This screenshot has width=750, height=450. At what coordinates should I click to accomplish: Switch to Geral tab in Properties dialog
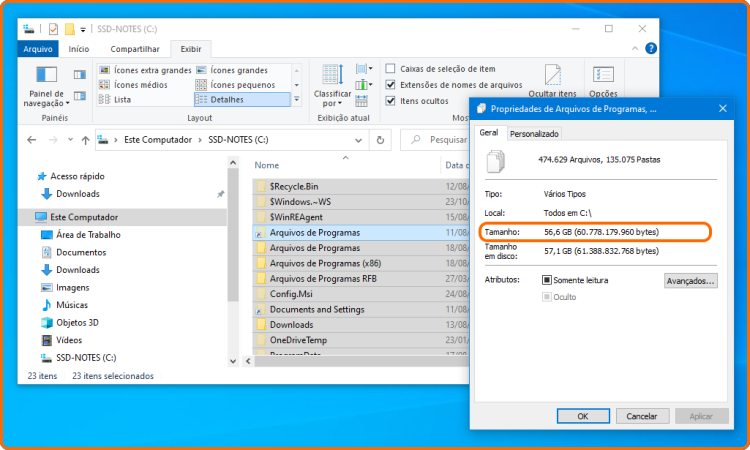(489, 132)
